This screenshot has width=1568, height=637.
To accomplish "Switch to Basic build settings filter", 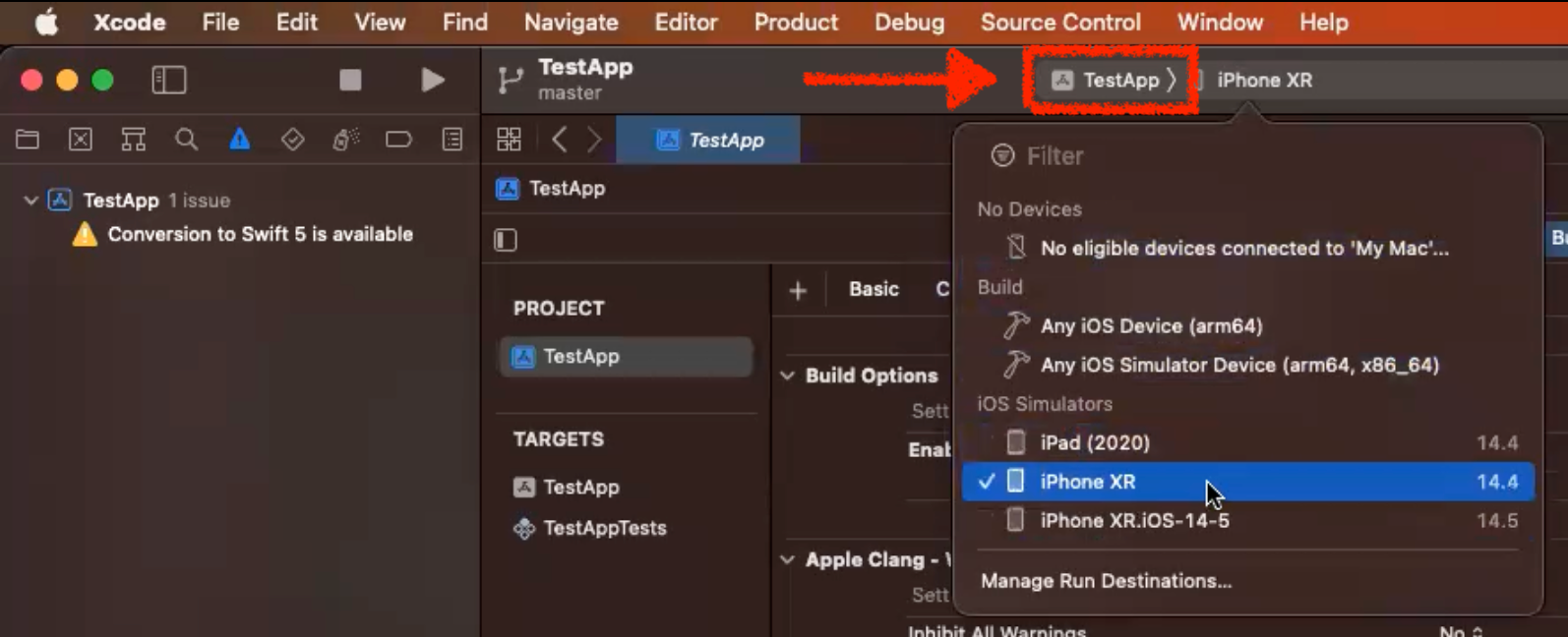I will [x=874, y=289].
